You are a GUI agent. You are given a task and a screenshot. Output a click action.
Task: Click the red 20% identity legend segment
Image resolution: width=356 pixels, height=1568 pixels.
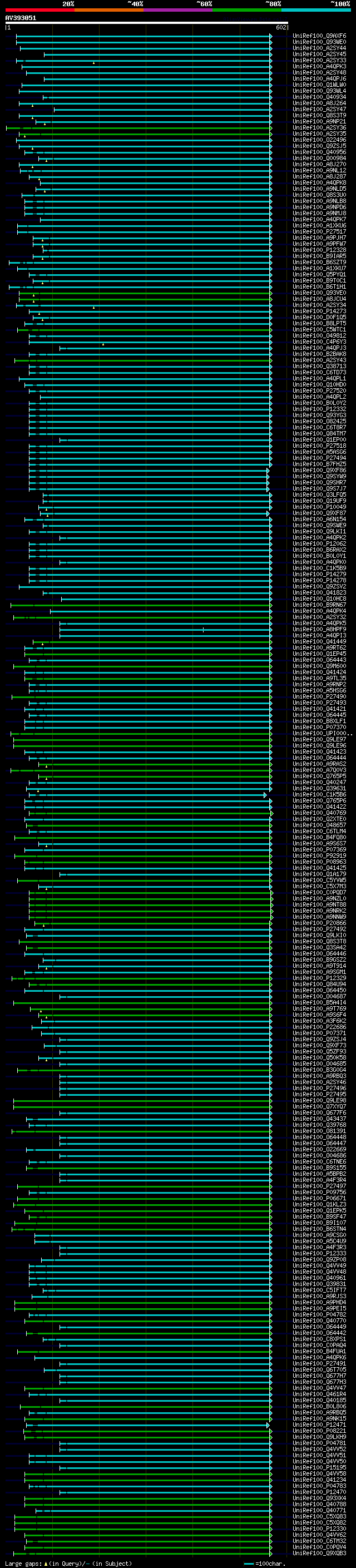click(x=39, y=10)
